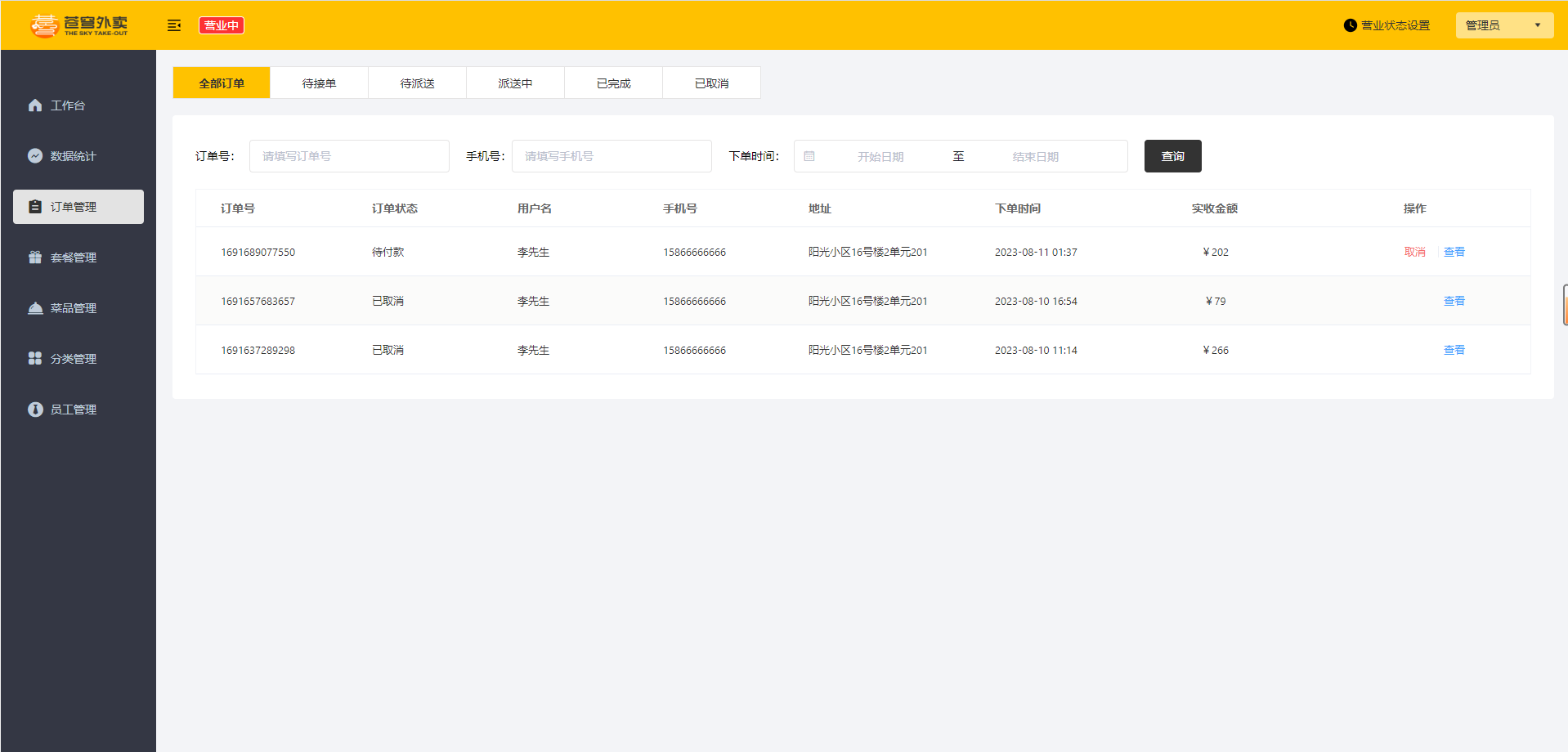Screen dimensions: 1568x752
Task: Open the 结束日期 date picker
Action: click(x=1036, y=156)
